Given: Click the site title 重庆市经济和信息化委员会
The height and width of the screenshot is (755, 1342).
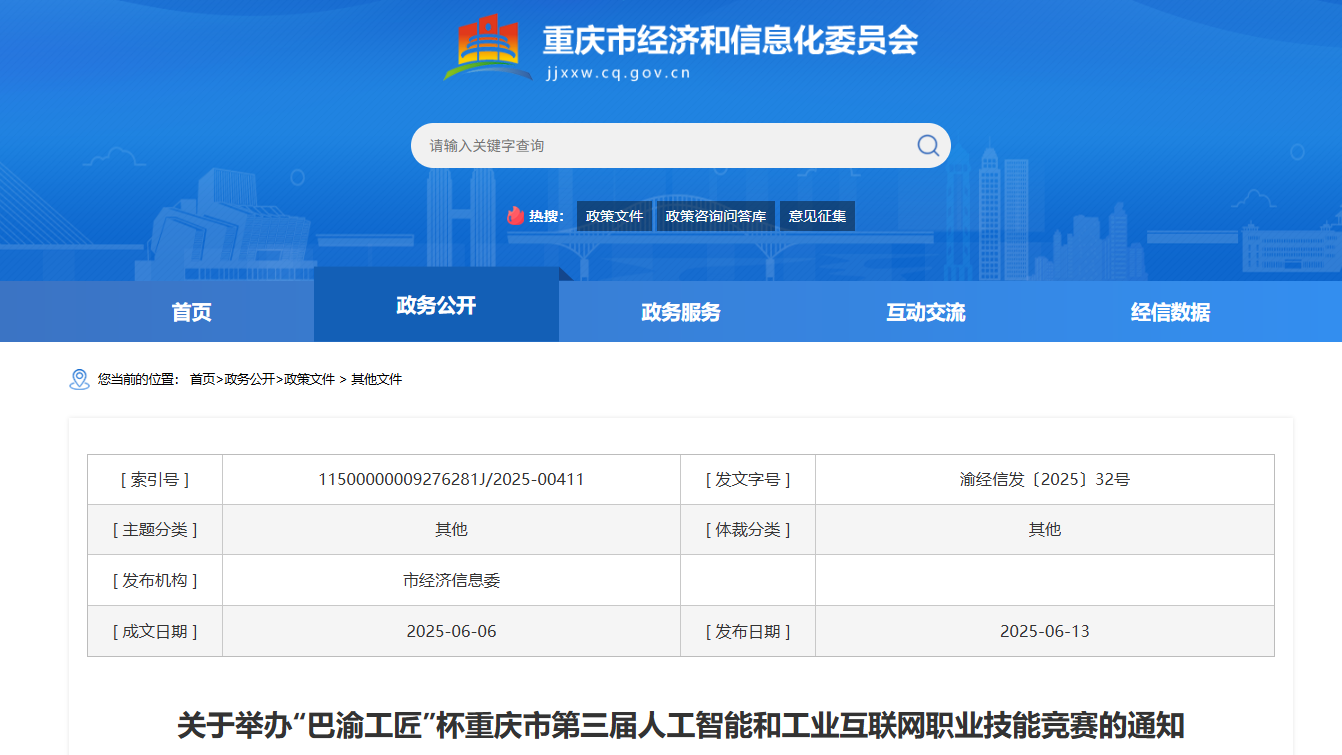Looking at the screenshot, I should (x=730, y=40).
